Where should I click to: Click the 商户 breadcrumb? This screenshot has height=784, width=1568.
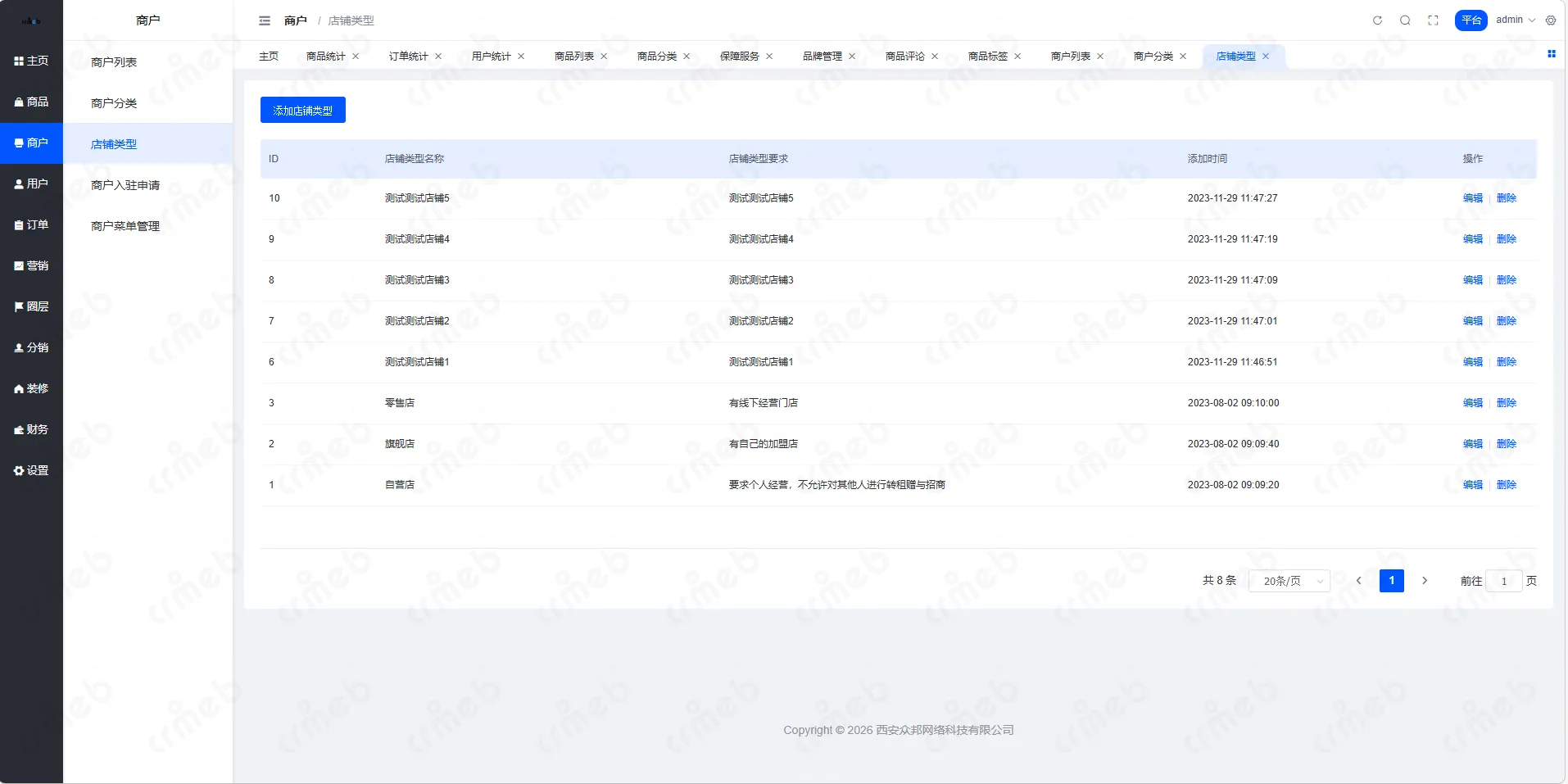click(296, 20)
